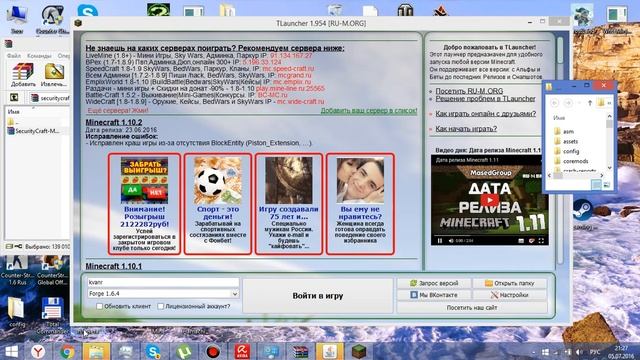Click Войти в игру button
The height and width of the screenshot is (360, 640).
pyautogui.click(x=318, y=296)
